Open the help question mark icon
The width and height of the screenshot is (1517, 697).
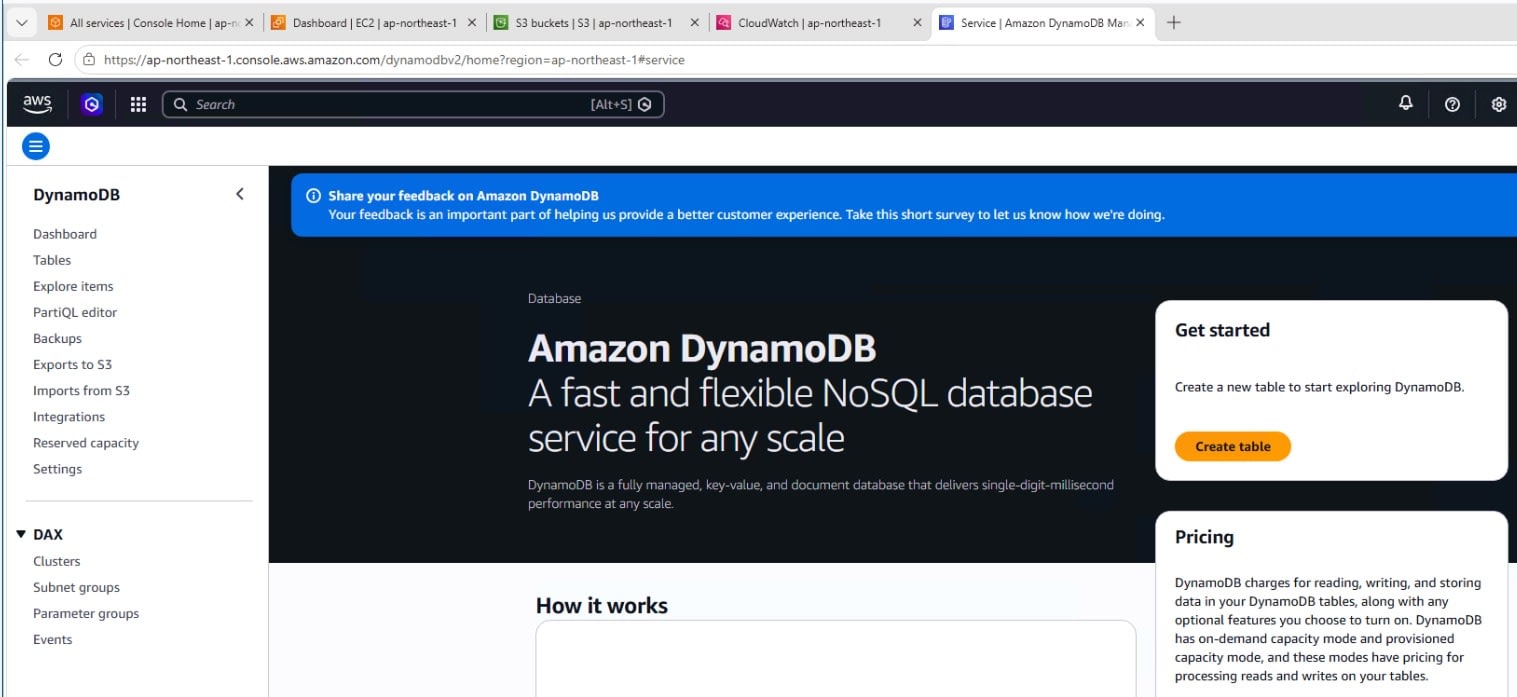[x=1452, y=104]
